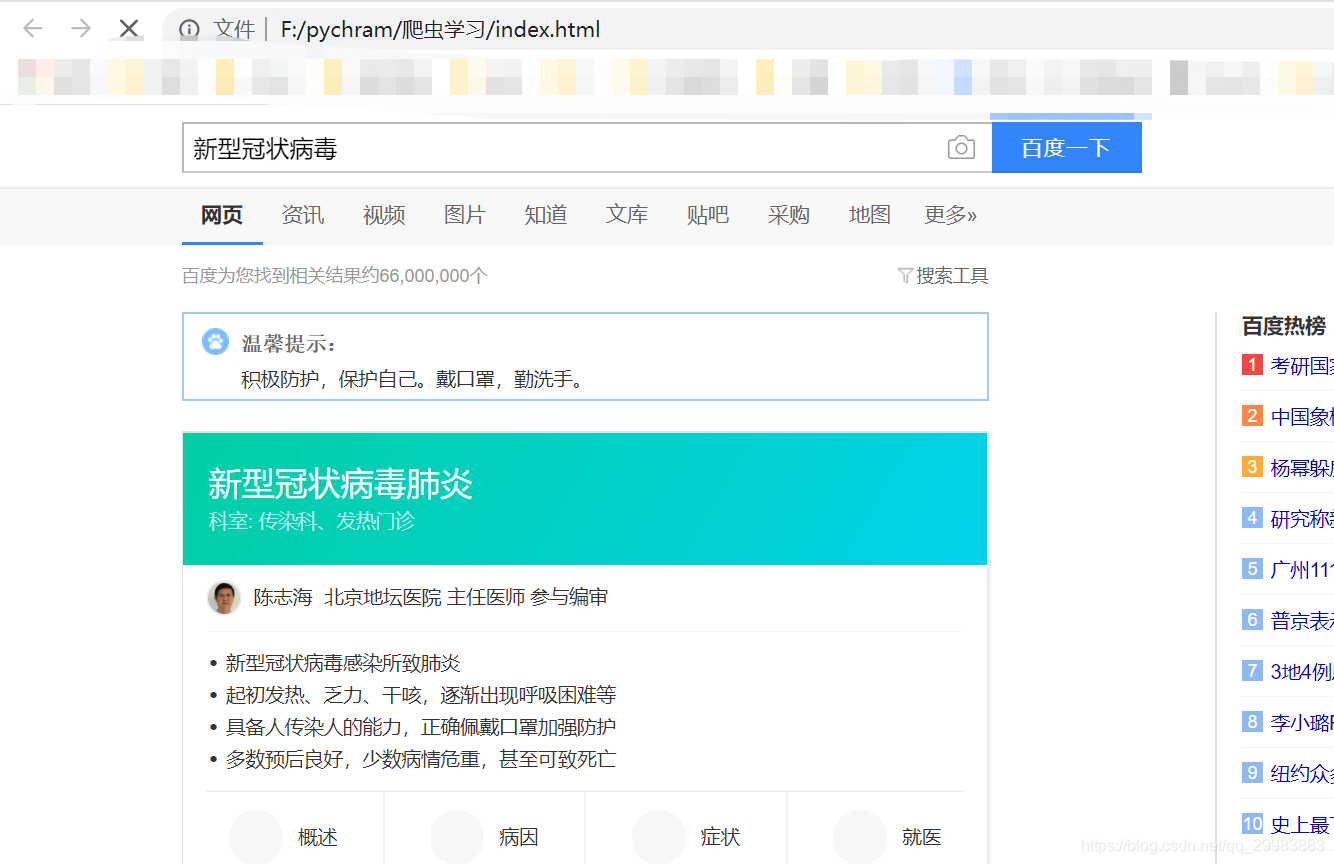Switch to the 资讯 tab
This screenshot has height=864, width=1334.
tap(303, 215)
